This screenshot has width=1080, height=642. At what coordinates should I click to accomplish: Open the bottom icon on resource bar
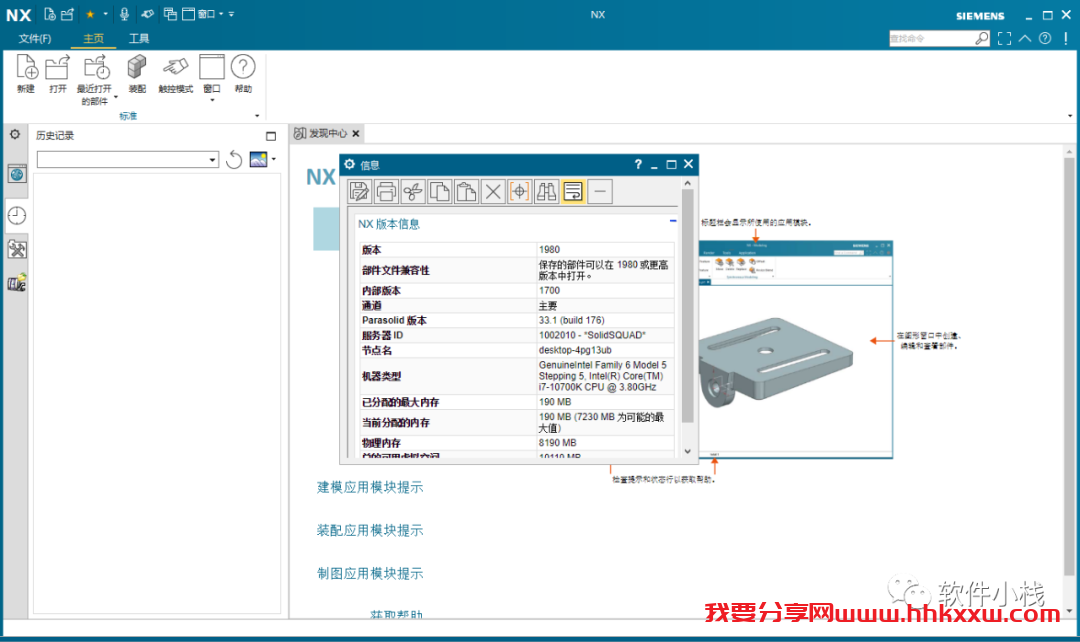17,282
